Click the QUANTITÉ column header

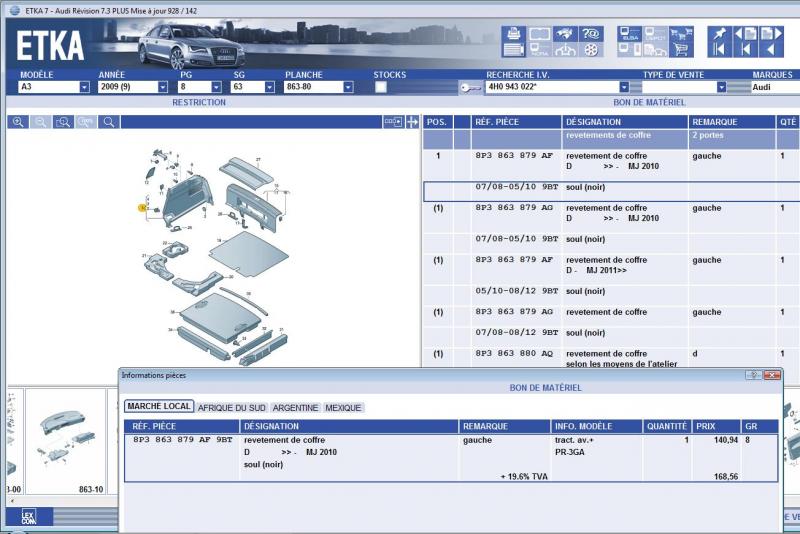(666, 426)
